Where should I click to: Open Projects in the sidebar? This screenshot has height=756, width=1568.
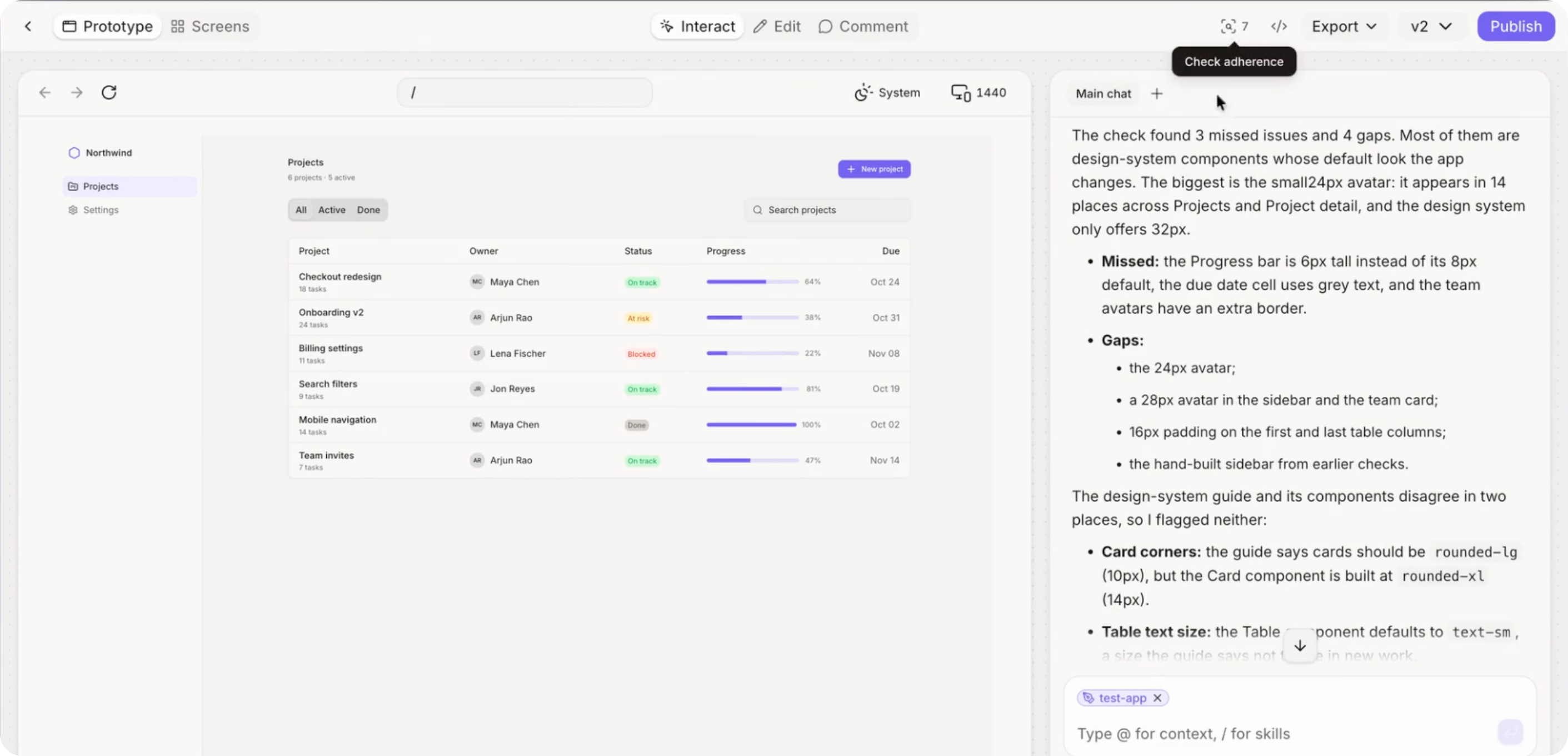[129, 186]
